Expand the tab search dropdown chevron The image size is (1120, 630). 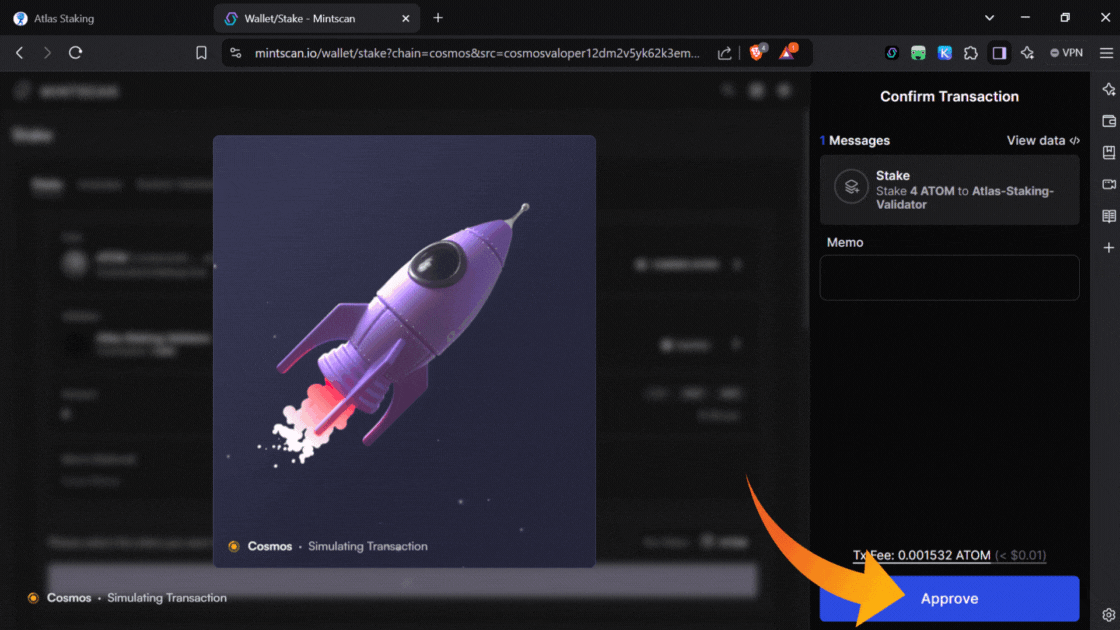pos(989,18)
